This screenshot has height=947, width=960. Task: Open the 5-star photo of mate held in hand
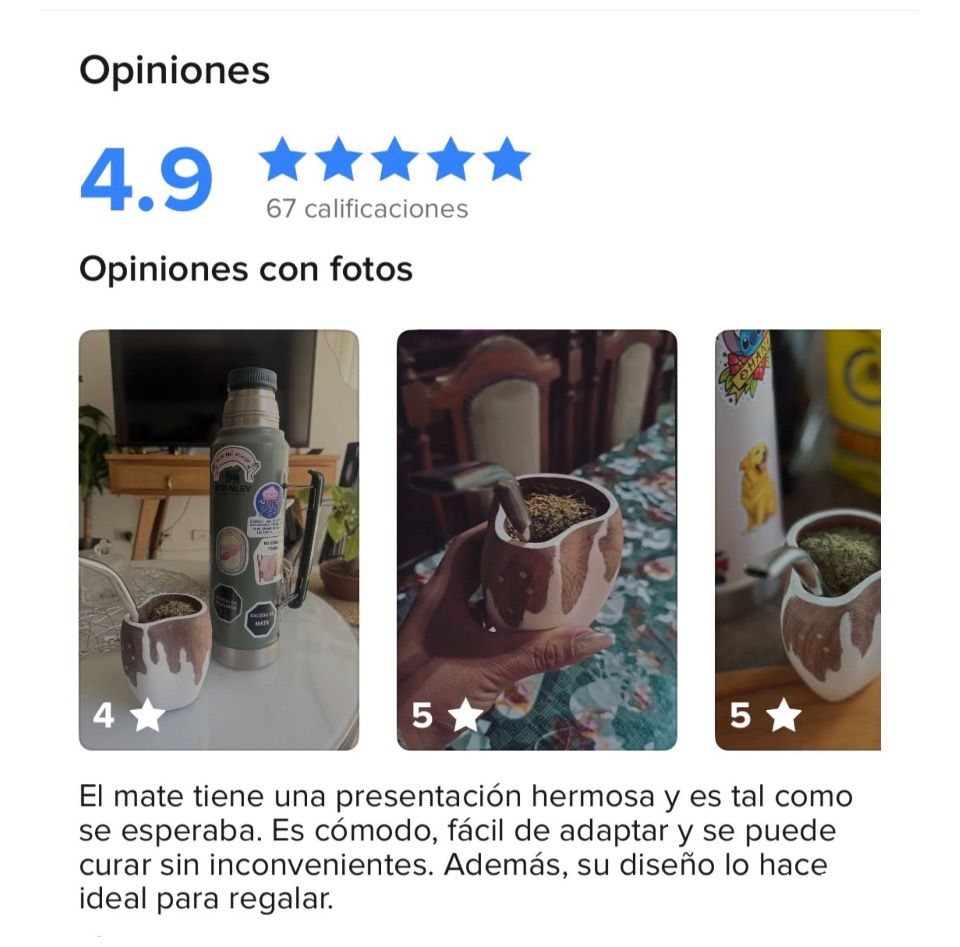point(537,540)
